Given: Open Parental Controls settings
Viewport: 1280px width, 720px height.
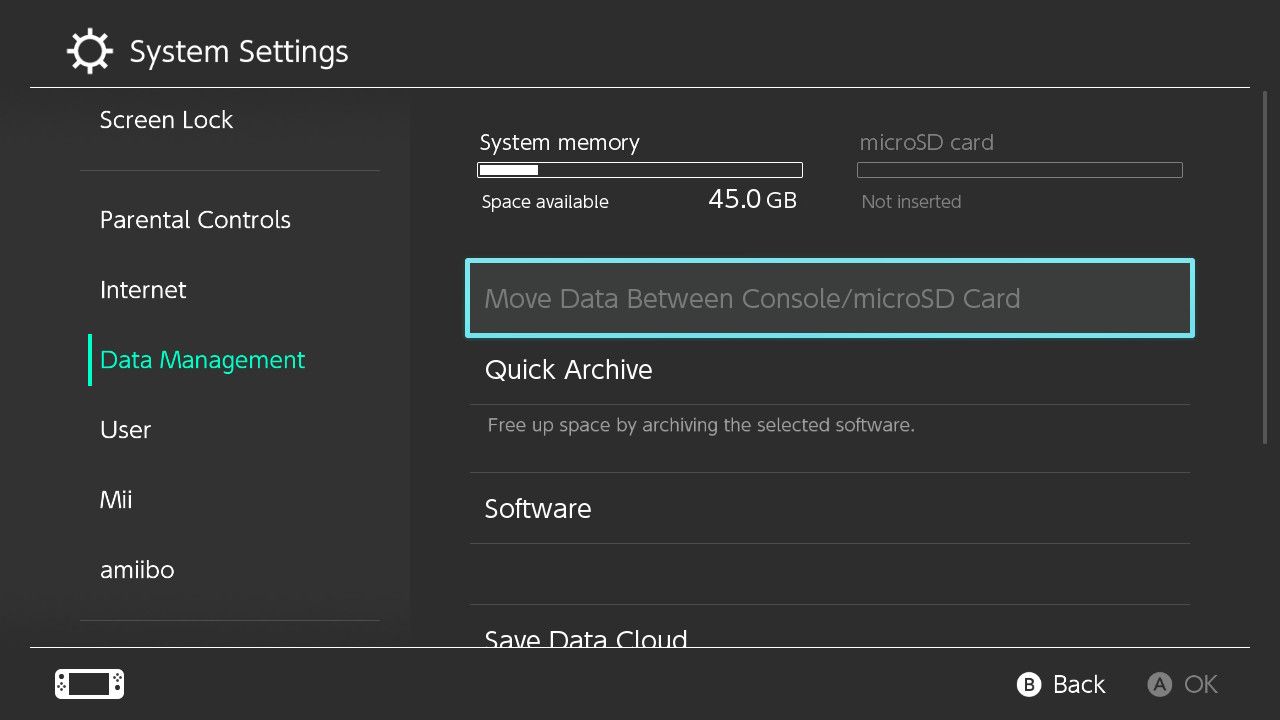Looking at the screenshot, I should click(195, 219).
